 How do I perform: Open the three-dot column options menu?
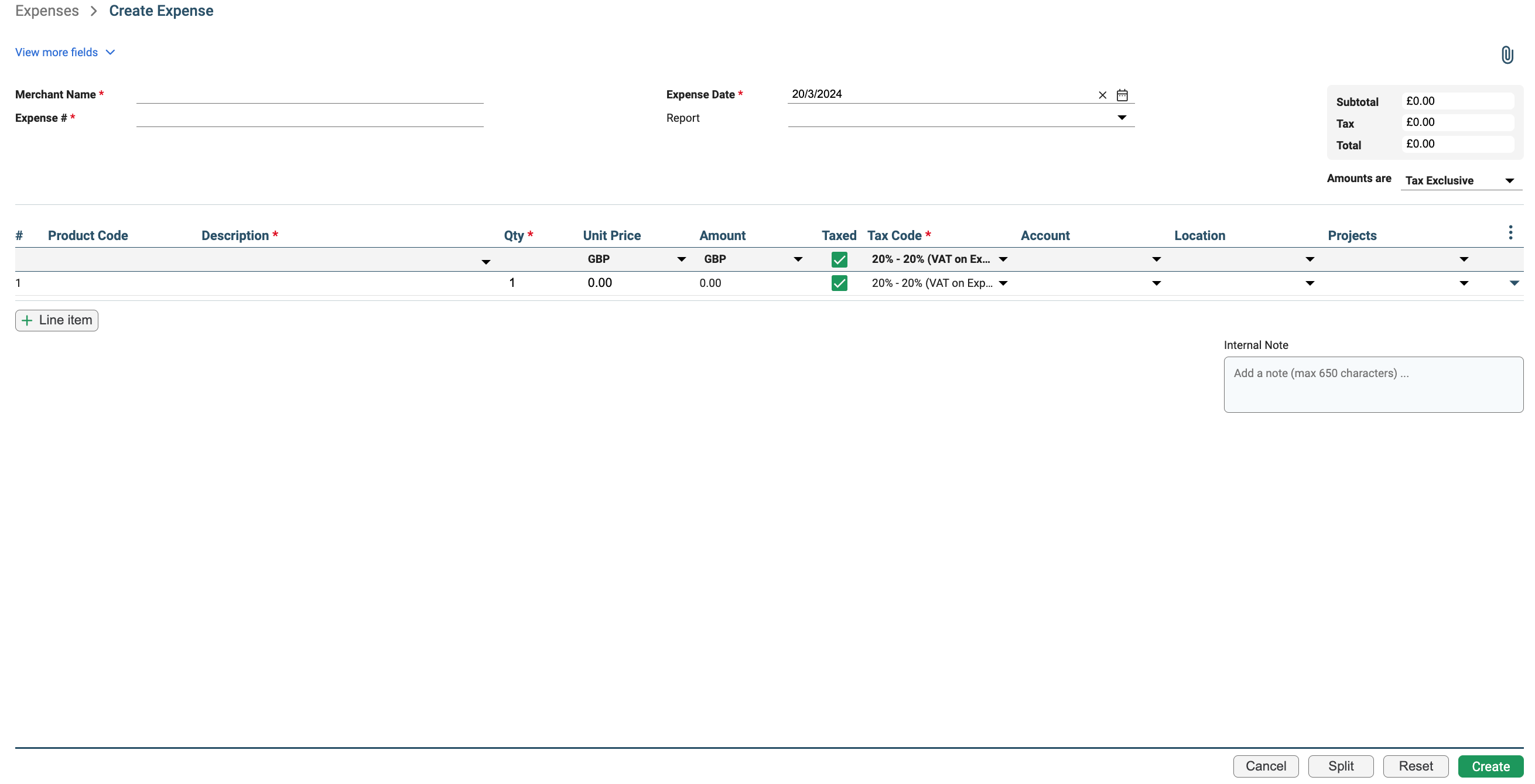1510,232
